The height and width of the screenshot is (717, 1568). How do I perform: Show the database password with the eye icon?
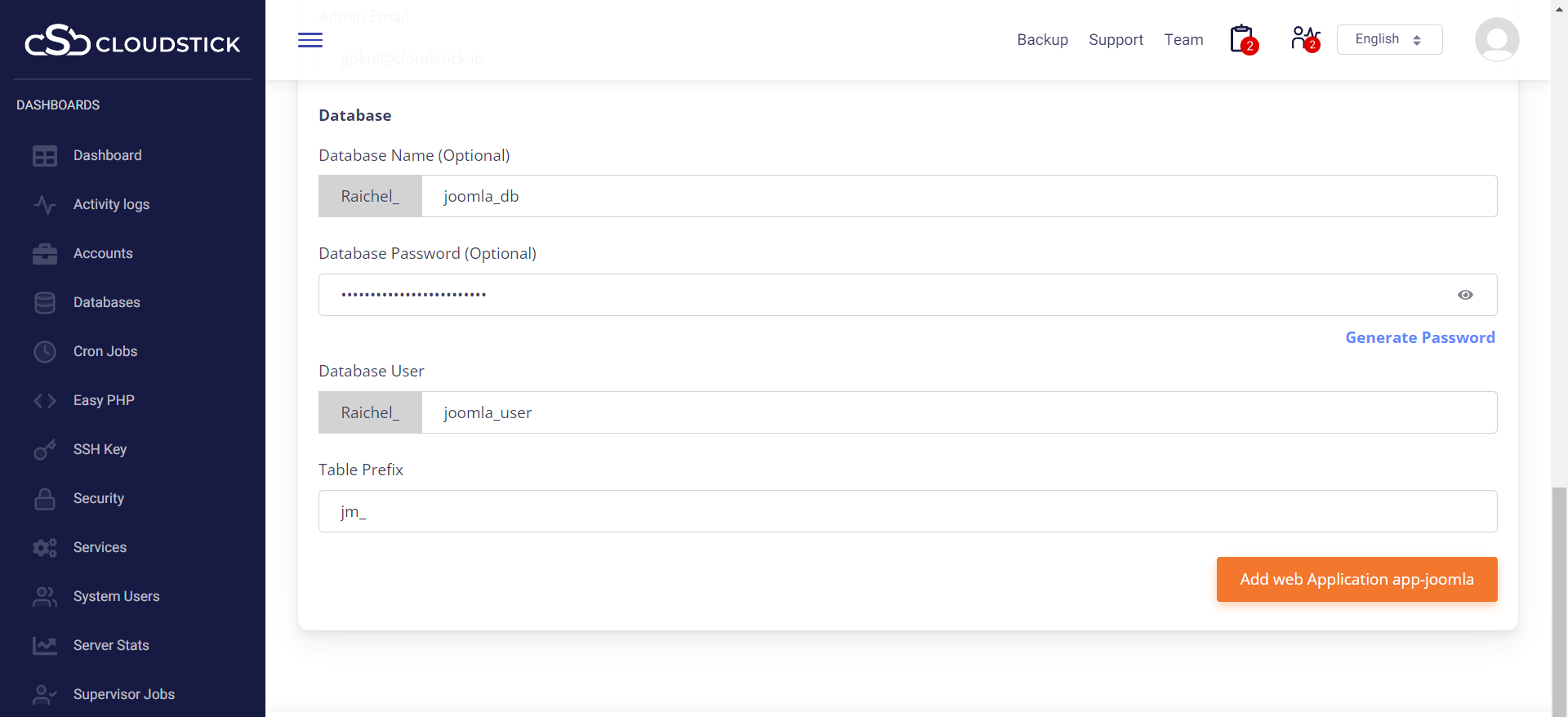1465,295
